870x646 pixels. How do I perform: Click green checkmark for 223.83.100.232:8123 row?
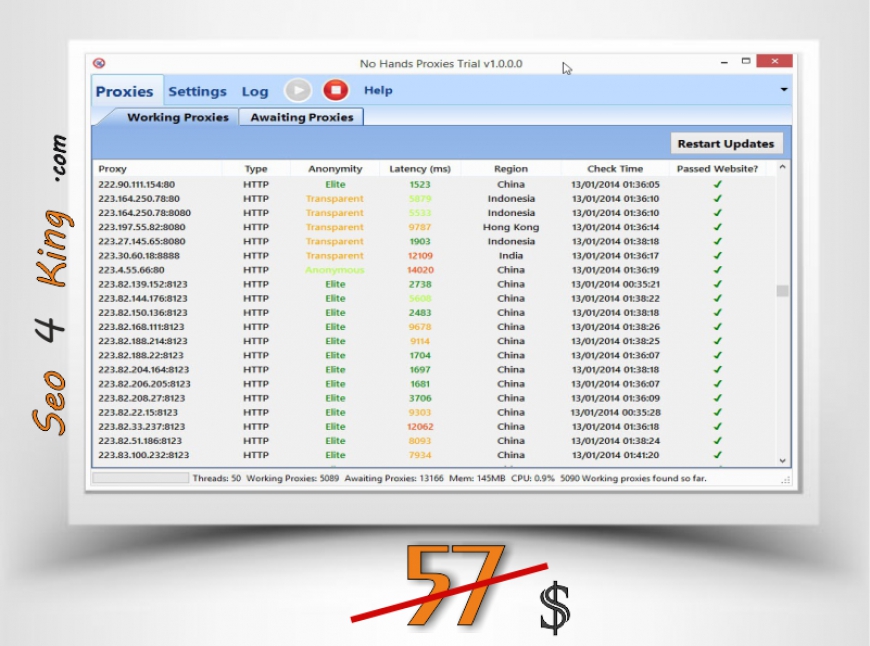pos(717,455)
